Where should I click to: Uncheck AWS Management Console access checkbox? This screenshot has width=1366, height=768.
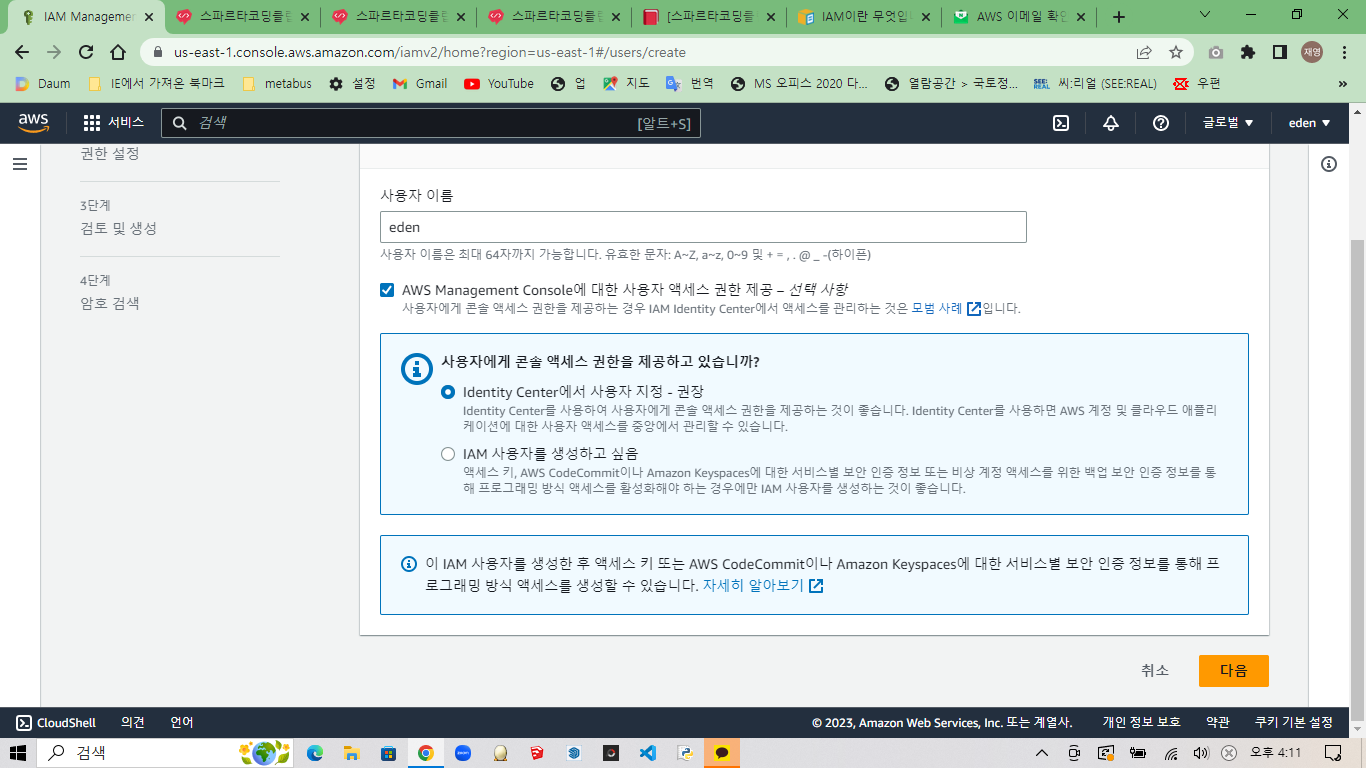387,290
